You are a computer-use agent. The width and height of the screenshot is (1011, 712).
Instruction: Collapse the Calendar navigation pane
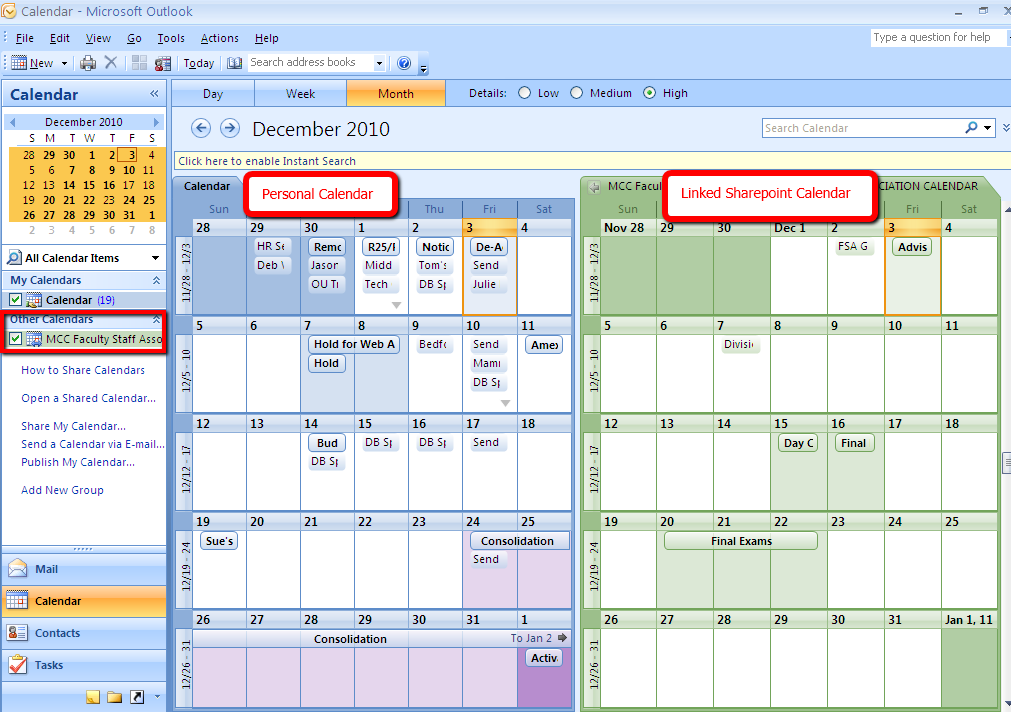click(x=154, y=94)
